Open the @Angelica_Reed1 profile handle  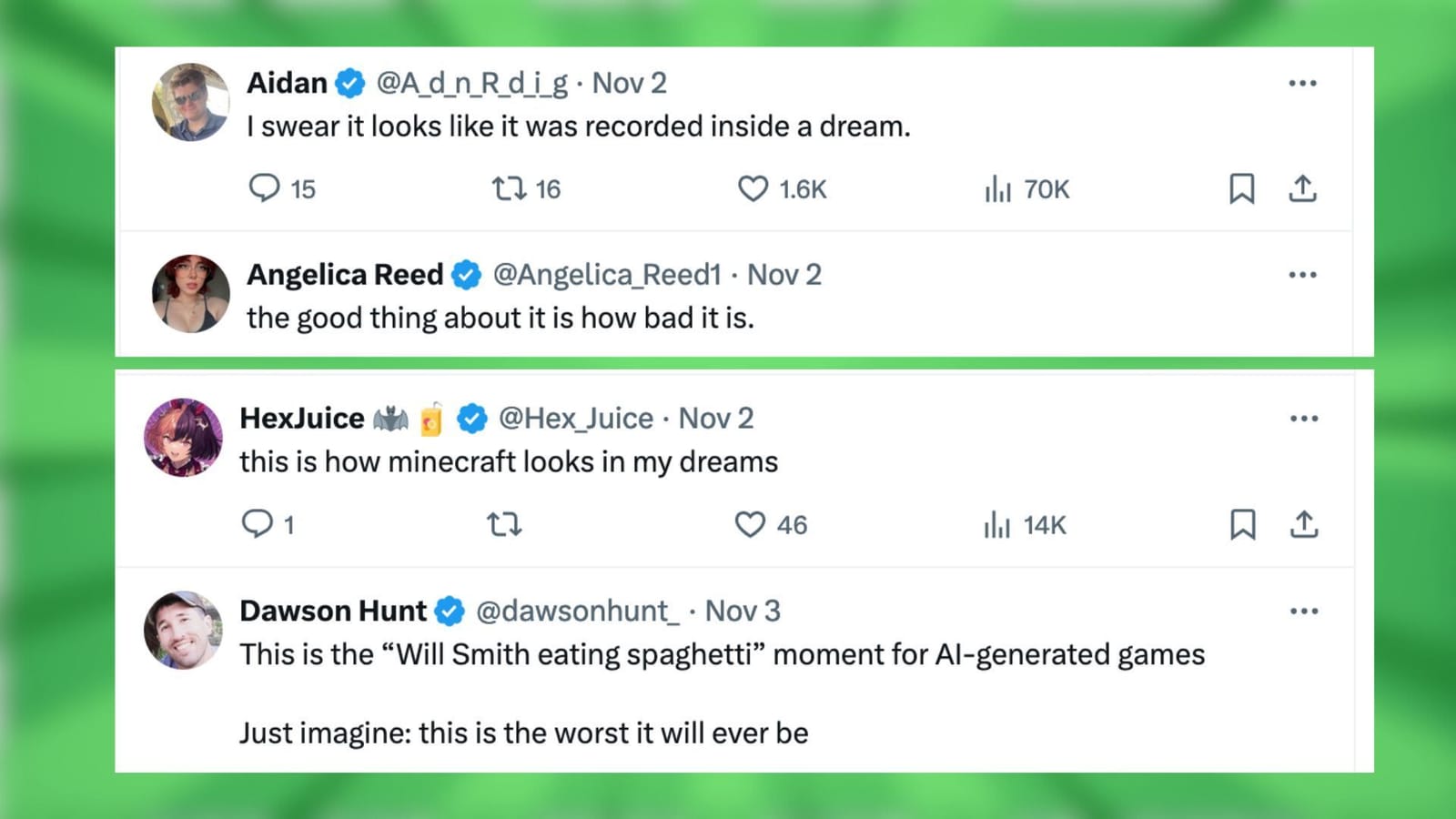tap(607, 275)
